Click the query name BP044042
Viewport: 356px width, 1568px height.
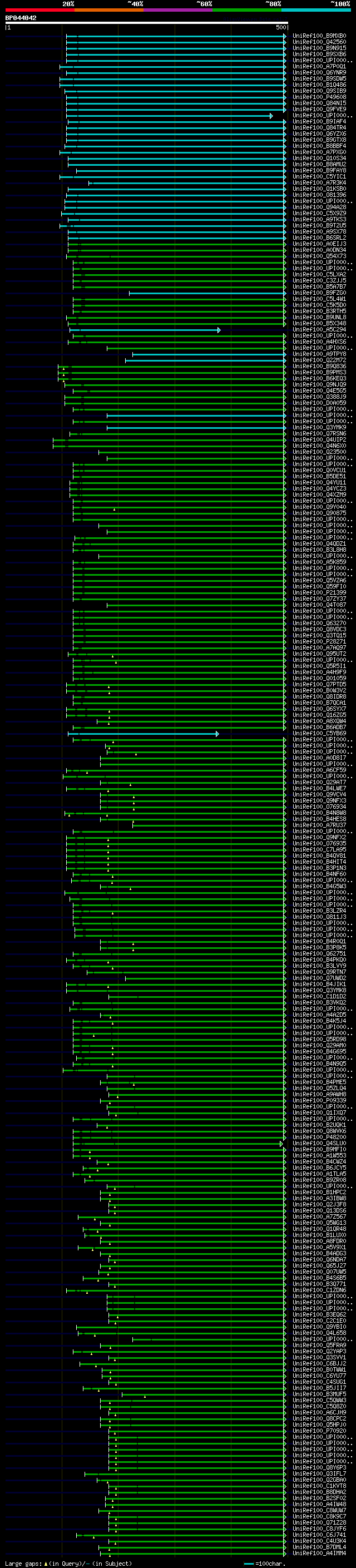coord(21,18)
